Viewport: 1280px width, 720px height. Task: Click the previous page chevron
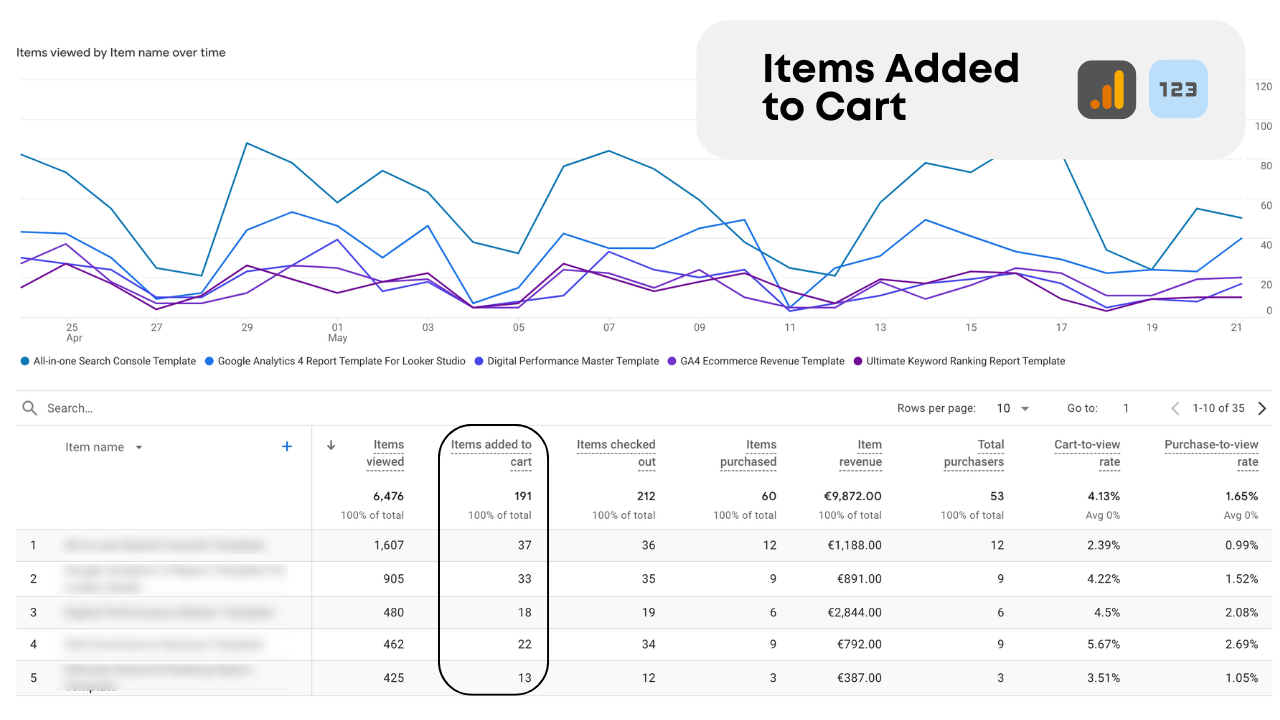(x=1175, y=408)
